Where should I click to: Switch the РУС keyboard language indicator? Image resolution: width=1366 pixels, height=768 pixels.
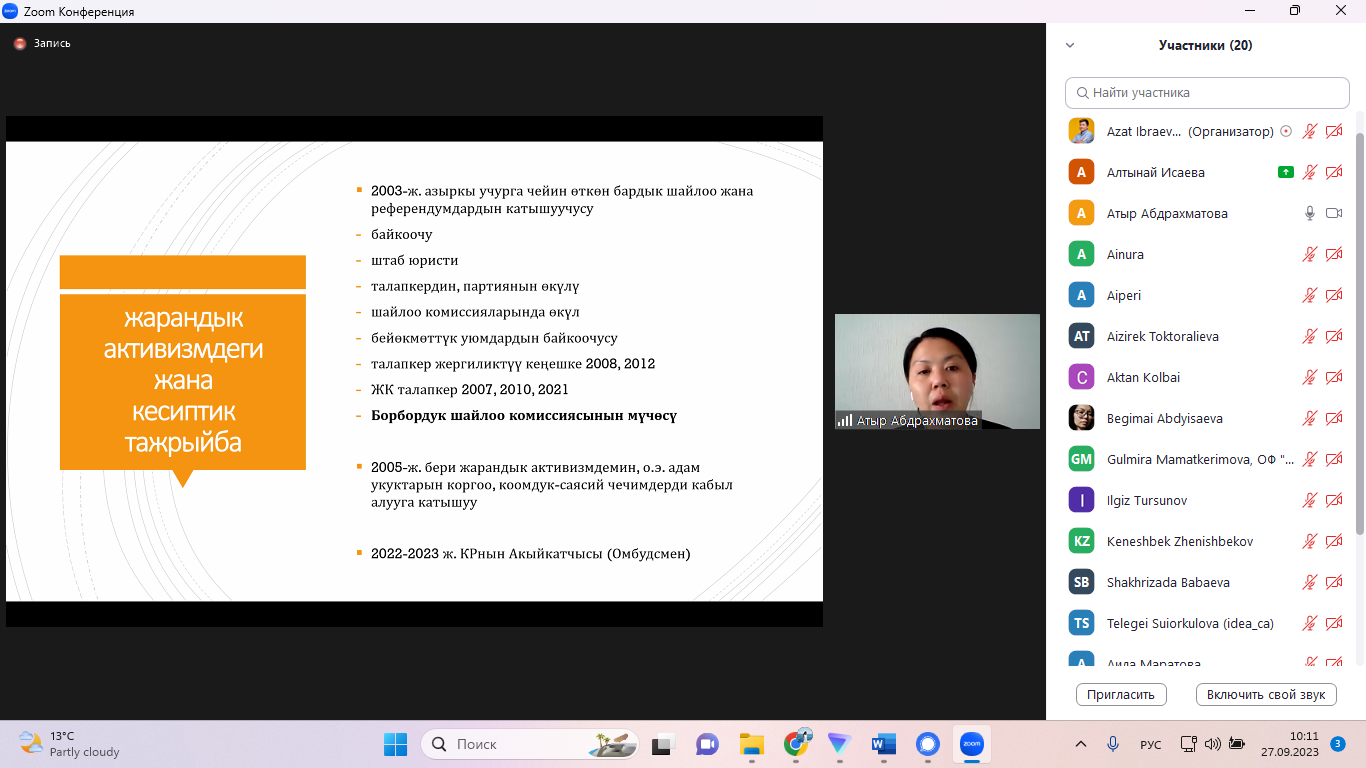[1150, 744]
